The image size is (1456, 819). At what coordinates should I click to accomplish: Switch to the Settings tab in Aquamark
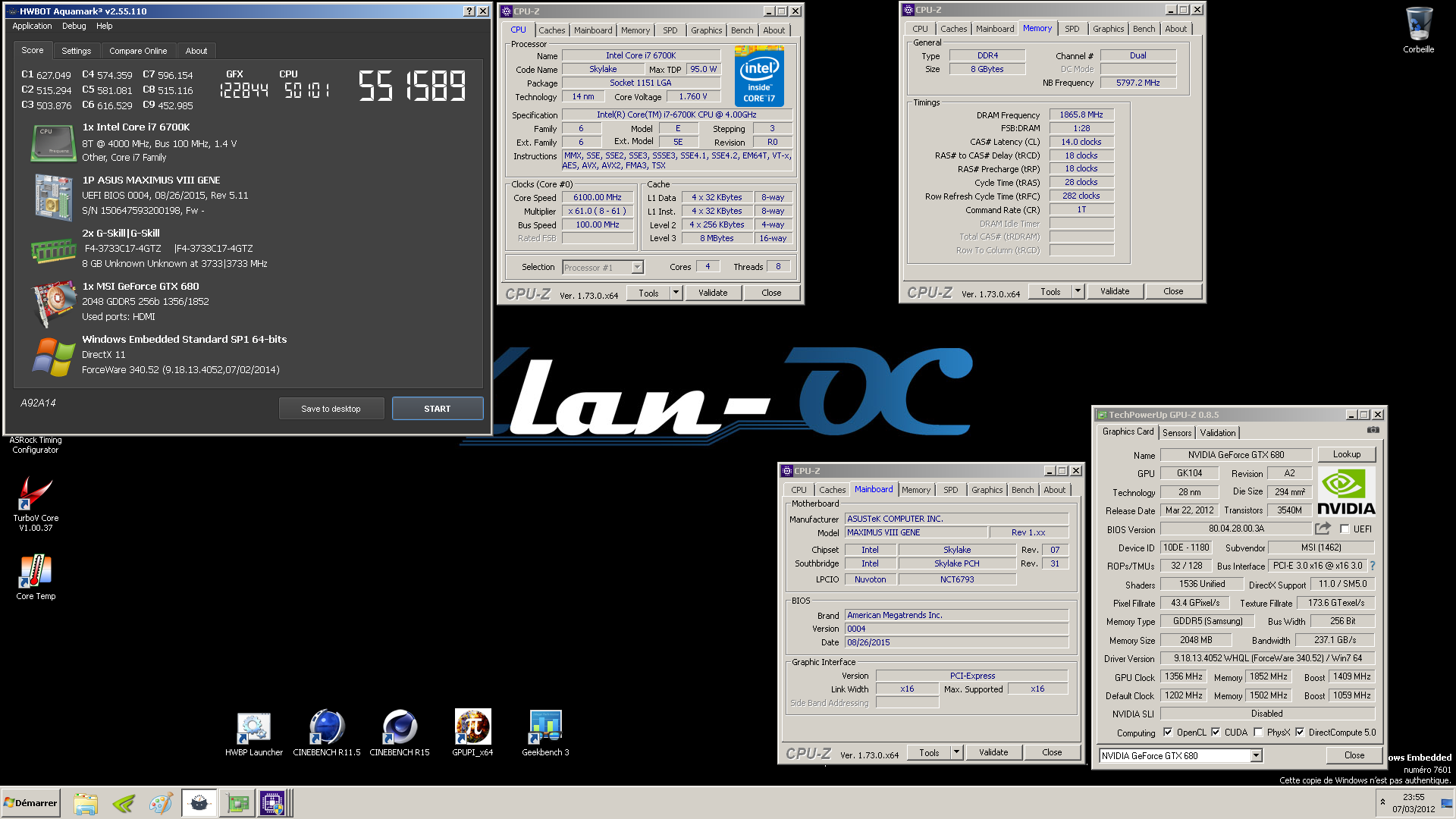[x=76, y=51]
